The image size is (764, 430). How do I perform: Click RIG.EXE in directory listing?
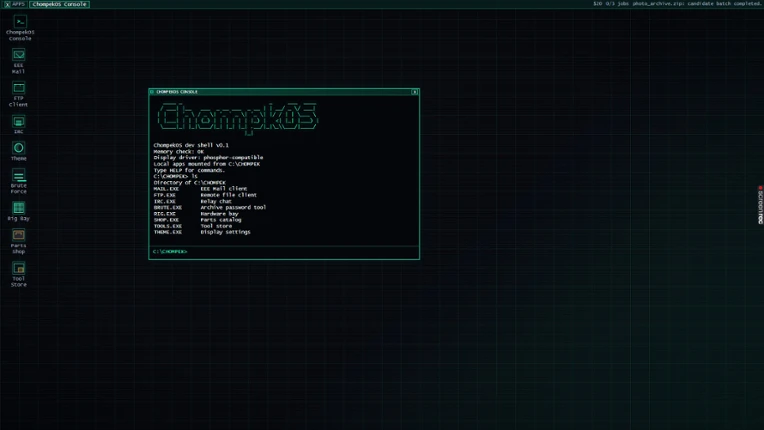[x=165, y=214]
